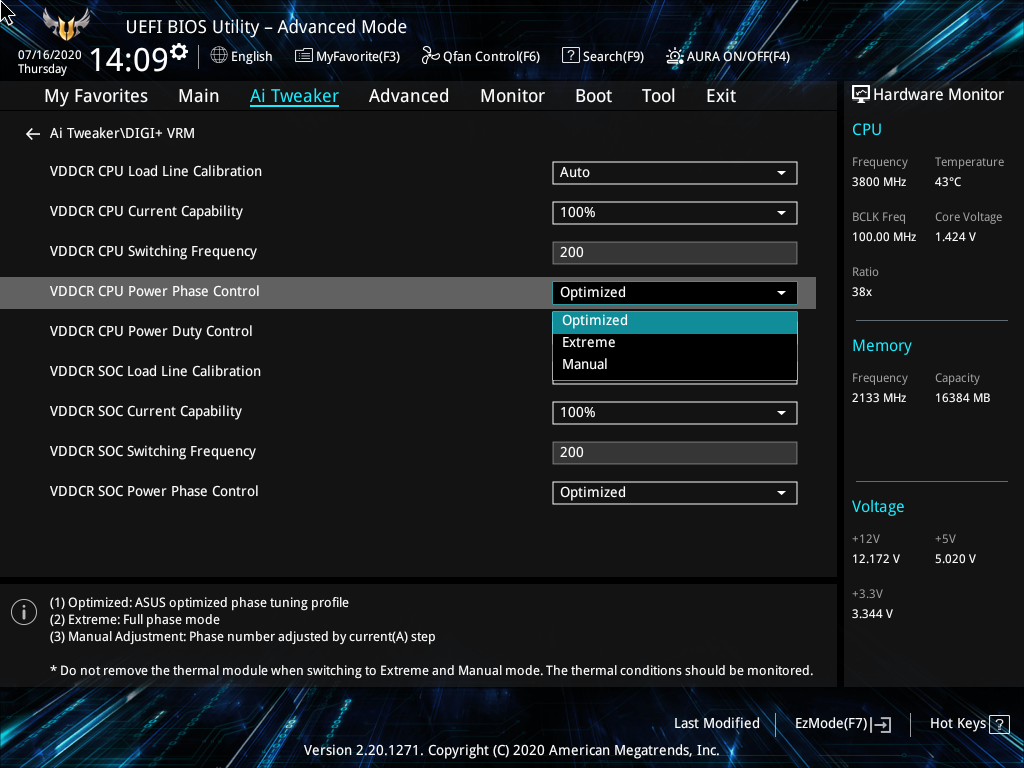Click the Ratio 38x value

coord(862,293)
